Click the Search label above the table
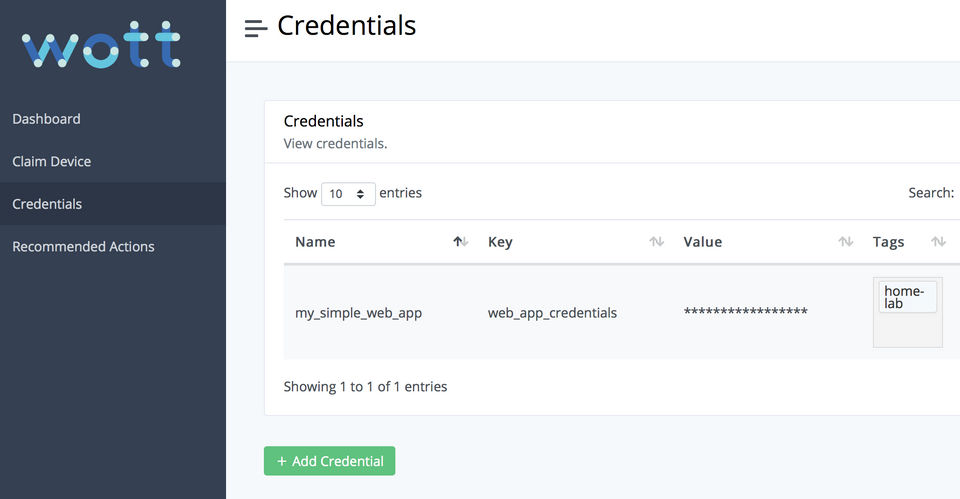This screenshot has width=960, height=499. [930, 193]
